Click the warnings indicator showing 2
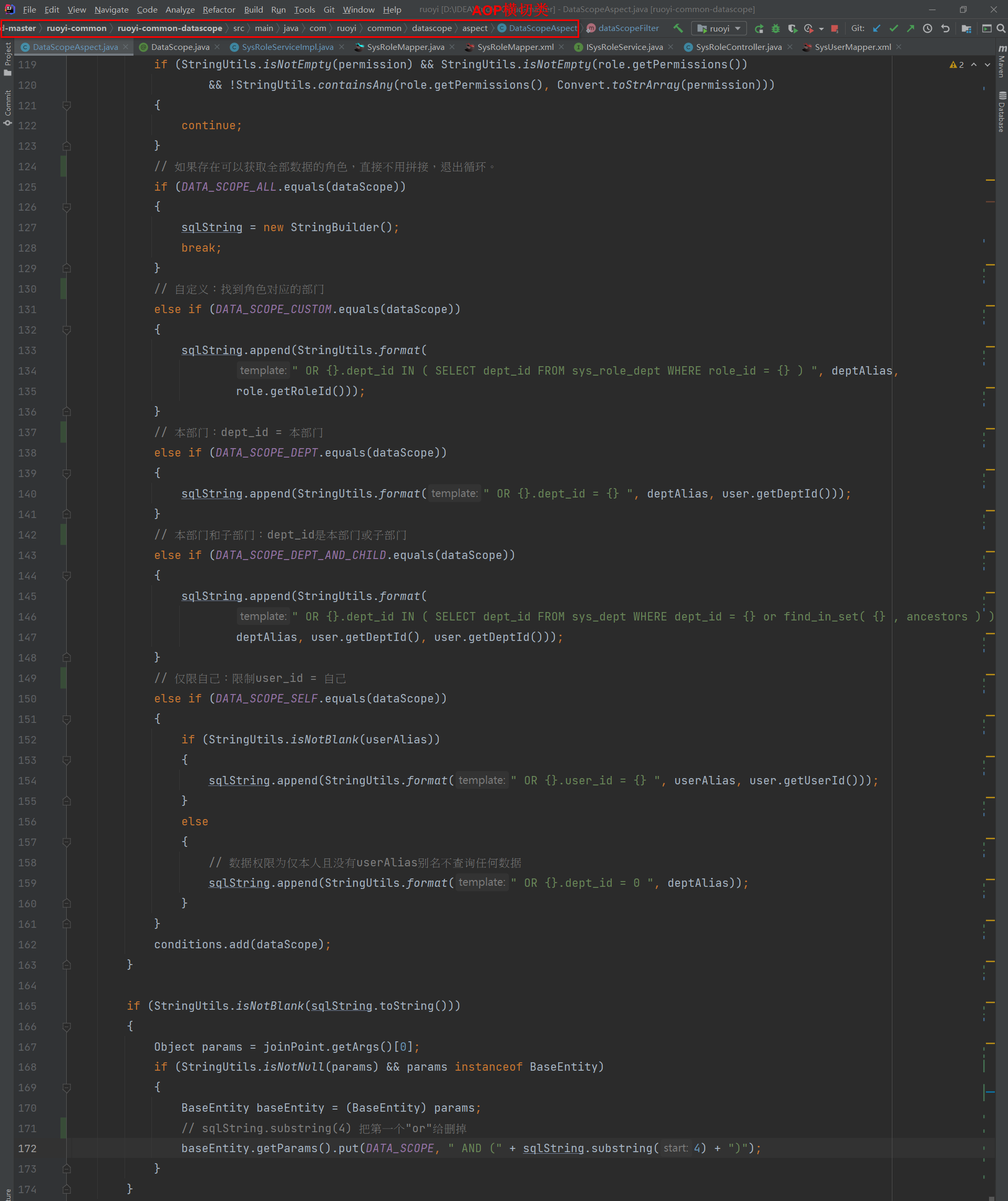 point(956,65)
